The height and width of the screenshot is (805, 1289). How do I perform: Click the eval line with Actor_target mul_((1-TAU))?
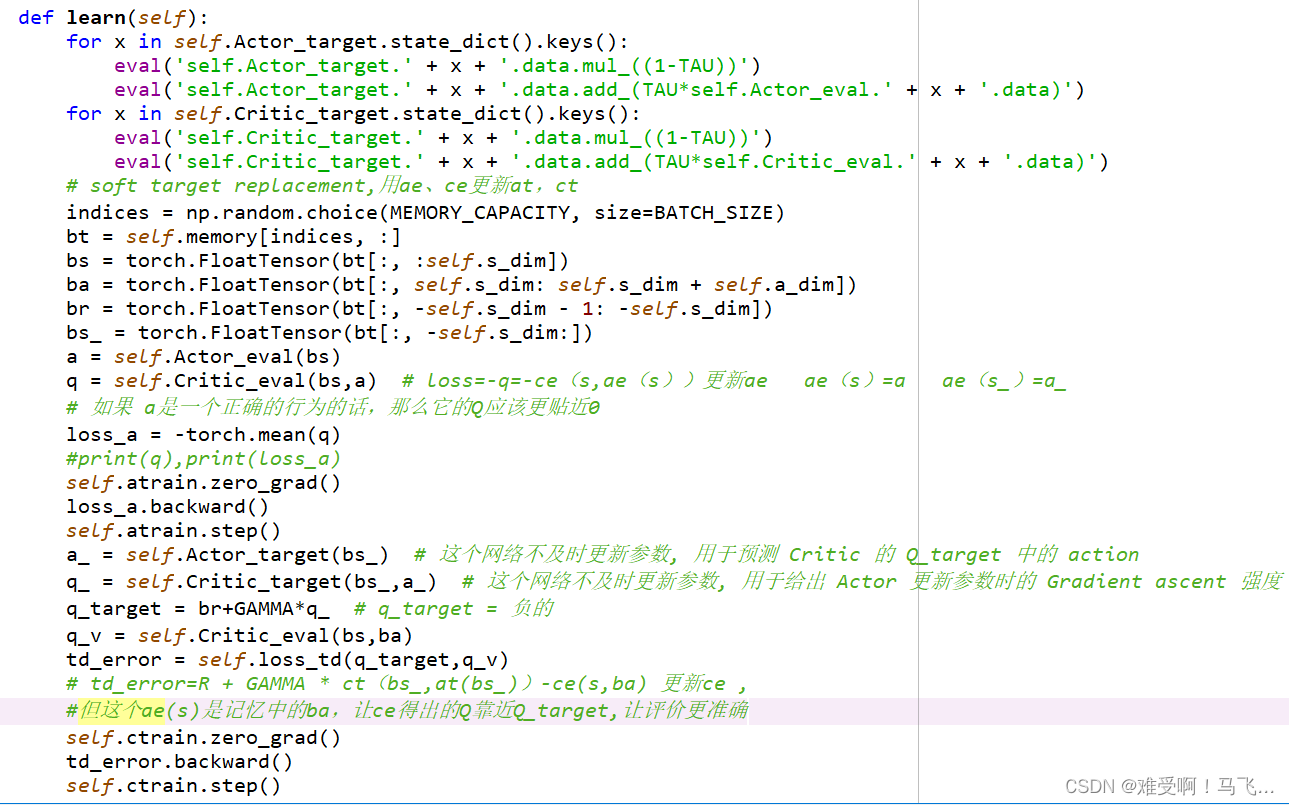[x=438, y=66]
